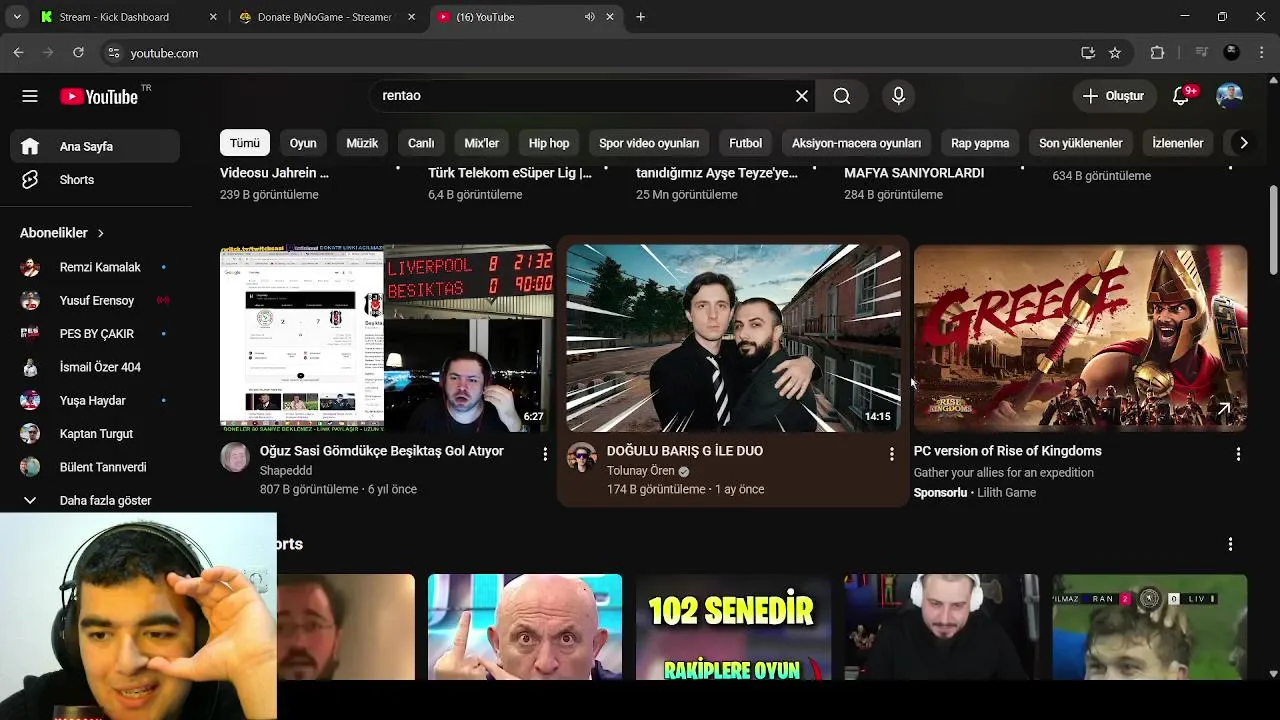Screen dimensions: 1280x720
Task: Expand Daha fazla göster subscriptions list
Action: point(96,500)
